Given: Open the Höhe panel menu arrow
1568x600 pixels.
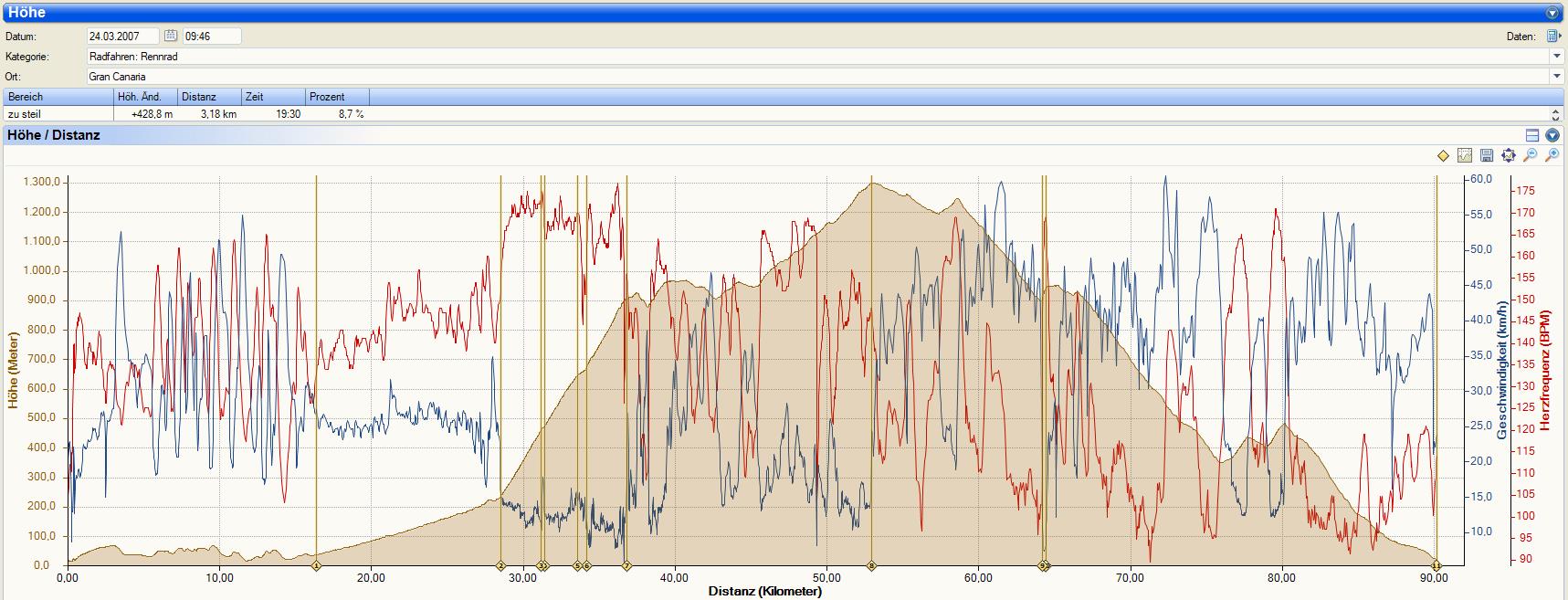Looking at the screenshot, I should pyautogui.click(x=1552, y=14).
